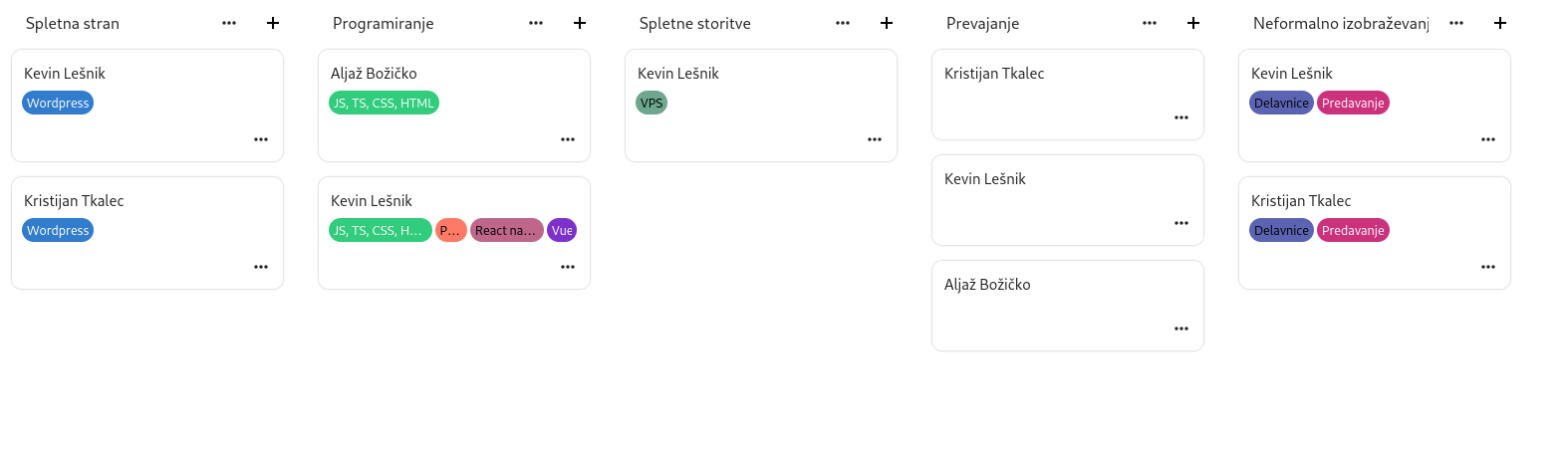The width and height of the screenshot is (1568, 459).
Task: Add a card to Prevajanje column
Action: (x=1193, y=23)
